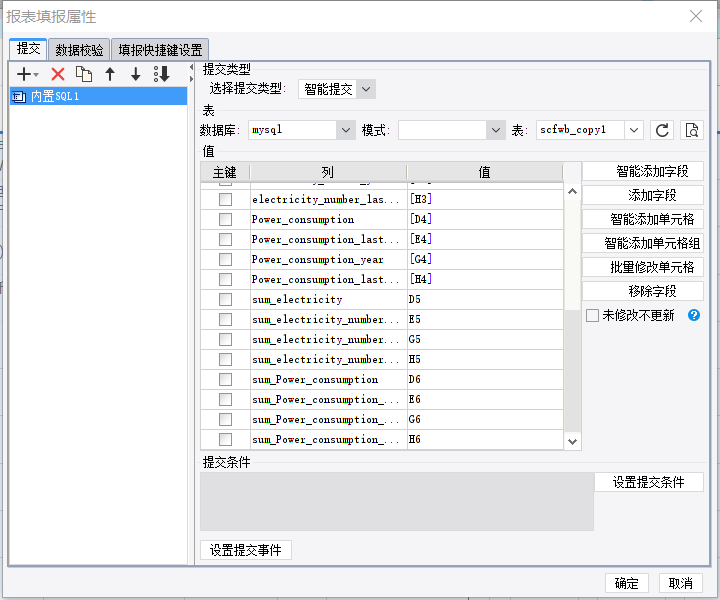Click the 设置提交条件 button
The height and width of the screenshot is (600, 720).
click(x=649, y=482)
